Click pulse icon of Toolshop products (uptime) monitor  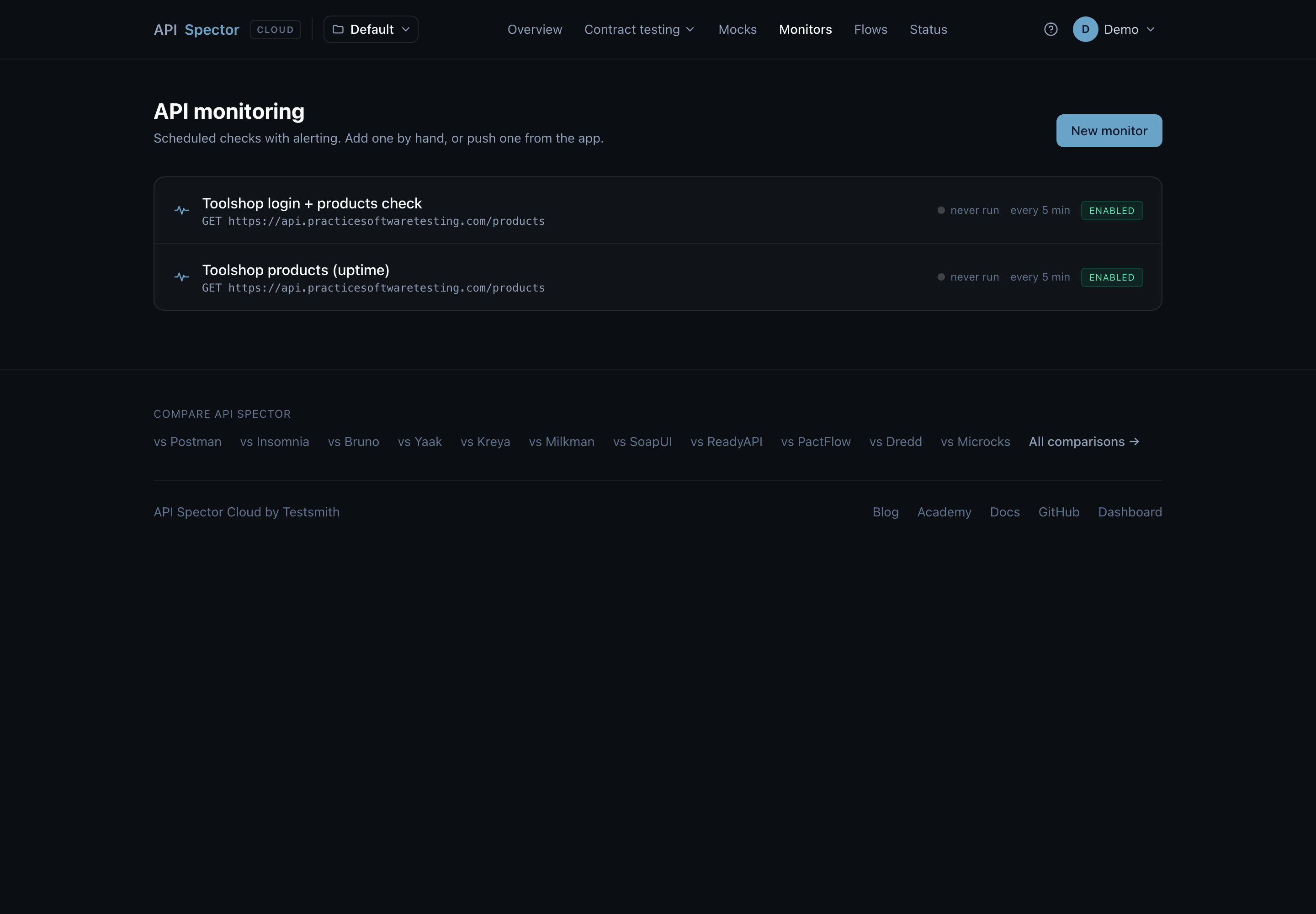181,276
